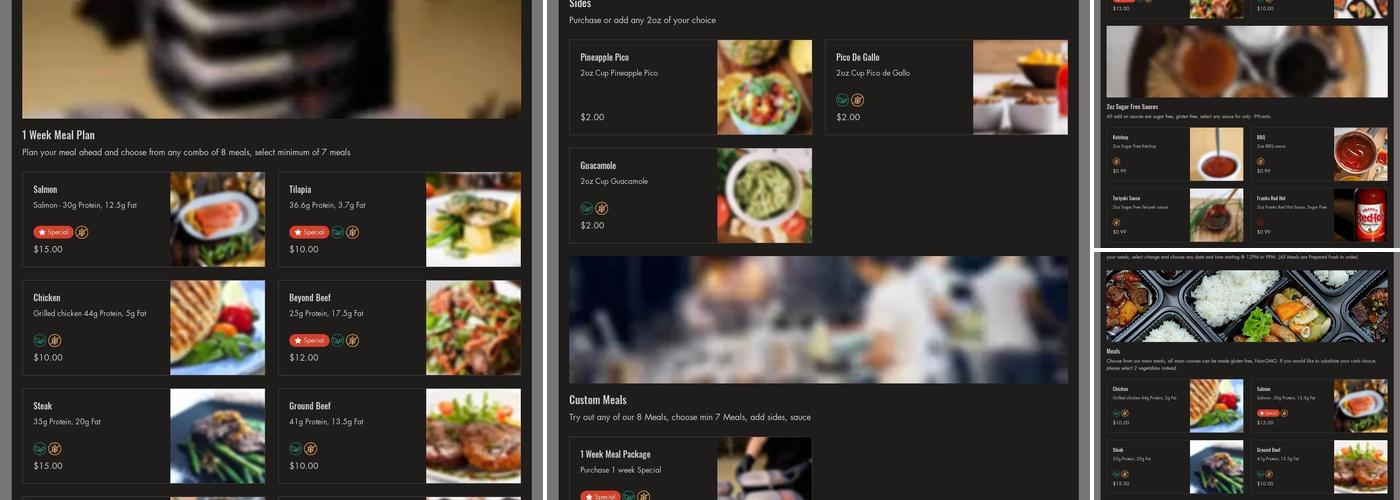This screenshot has height=500, width=1400.
Task: Click the gold wheat icon on the Pico De Gallo card
Action: coord(857,100)
